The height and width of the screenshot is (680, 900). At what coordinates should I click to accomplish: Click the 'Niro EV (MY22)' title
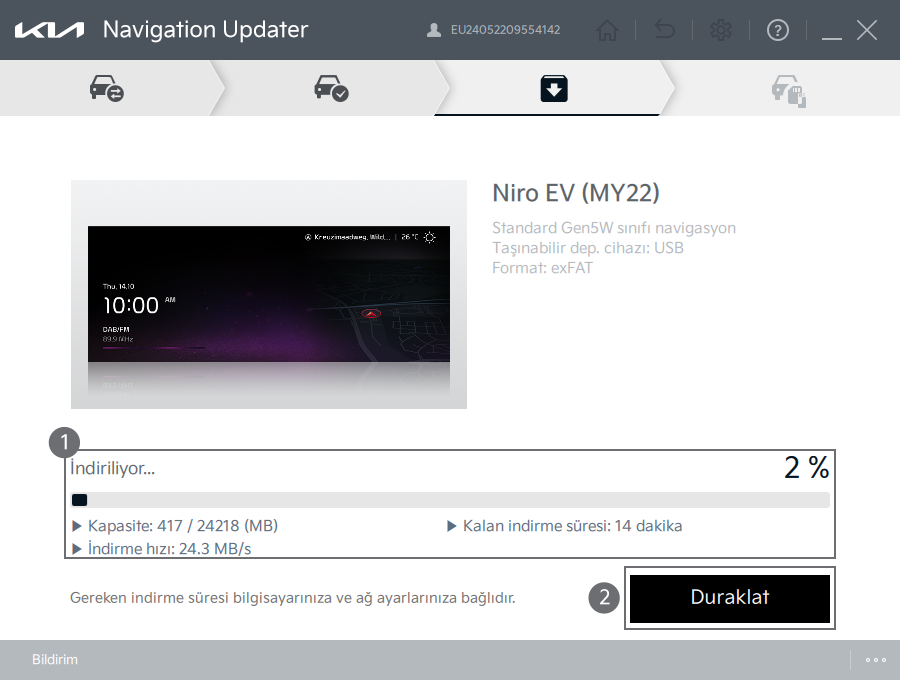[576, 193]
